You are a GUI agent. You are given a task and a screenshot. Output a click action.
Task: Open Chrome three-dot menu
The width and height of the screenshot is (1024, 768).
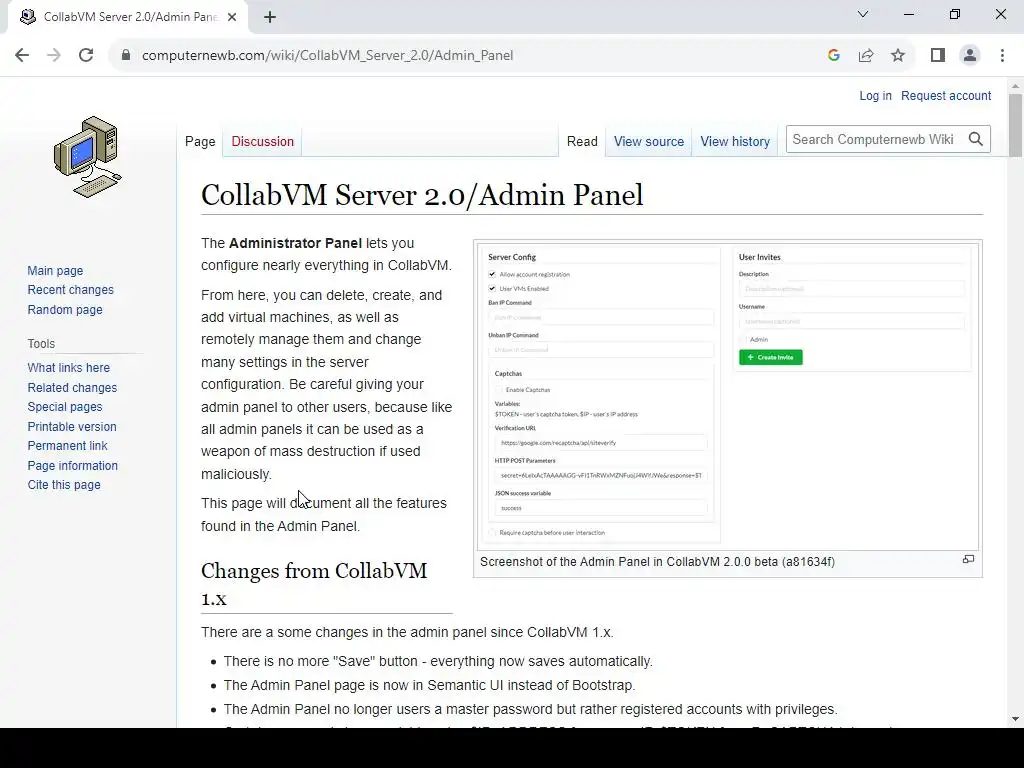click(1002, 56)
